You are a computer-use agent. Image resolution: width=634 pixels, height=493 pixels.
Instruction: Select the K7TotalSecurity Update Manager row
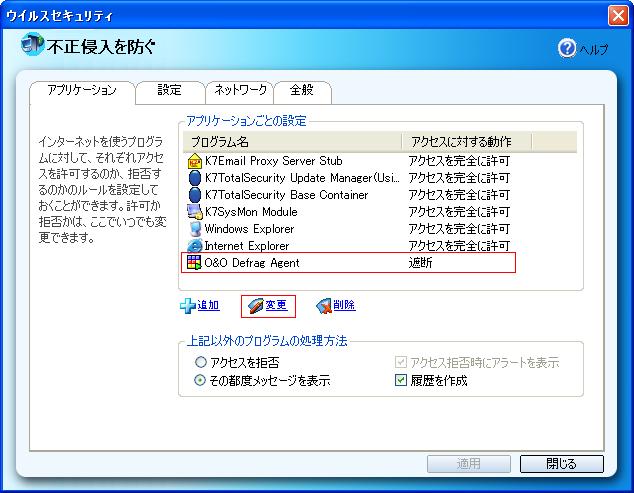pyautogui.click(x=349, y=178)
